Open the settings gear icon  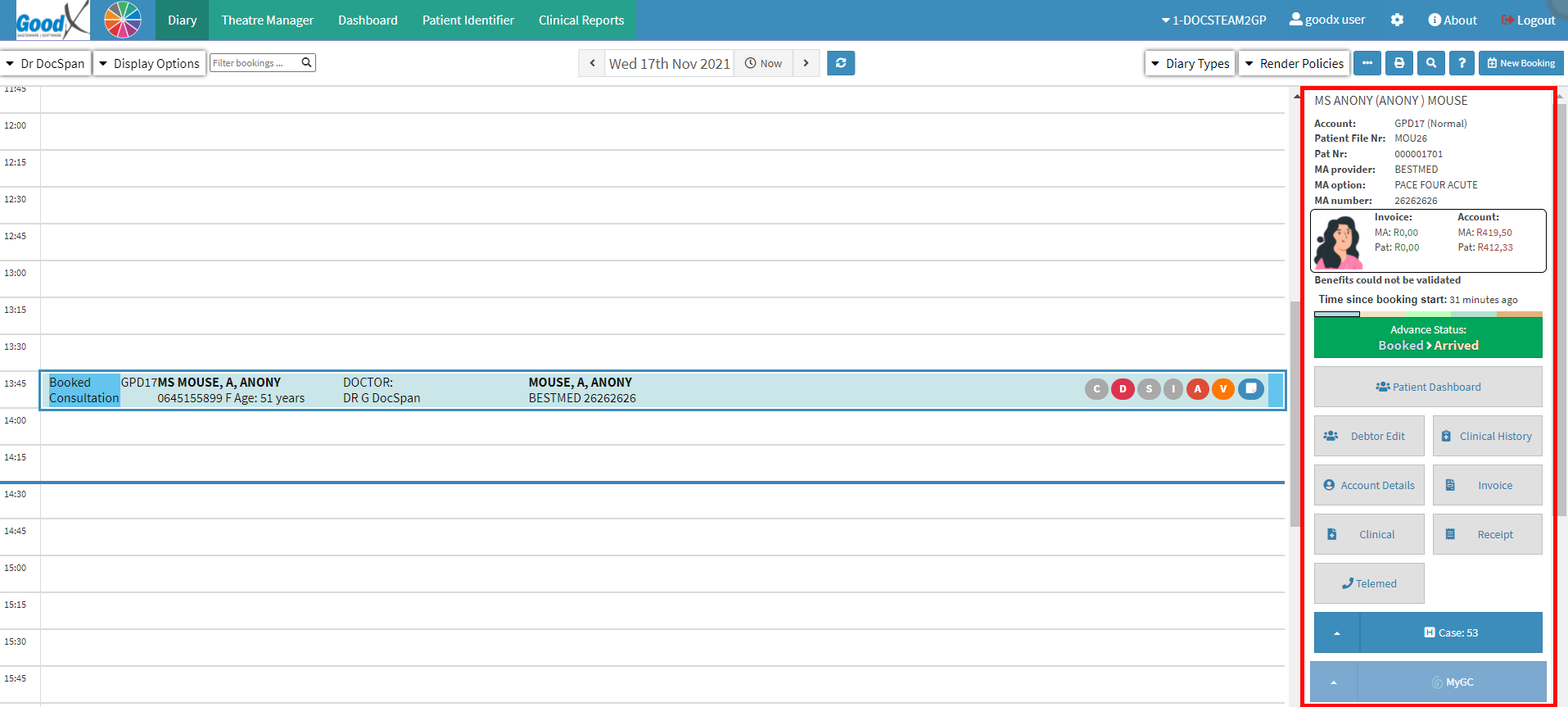(1397, 20)
